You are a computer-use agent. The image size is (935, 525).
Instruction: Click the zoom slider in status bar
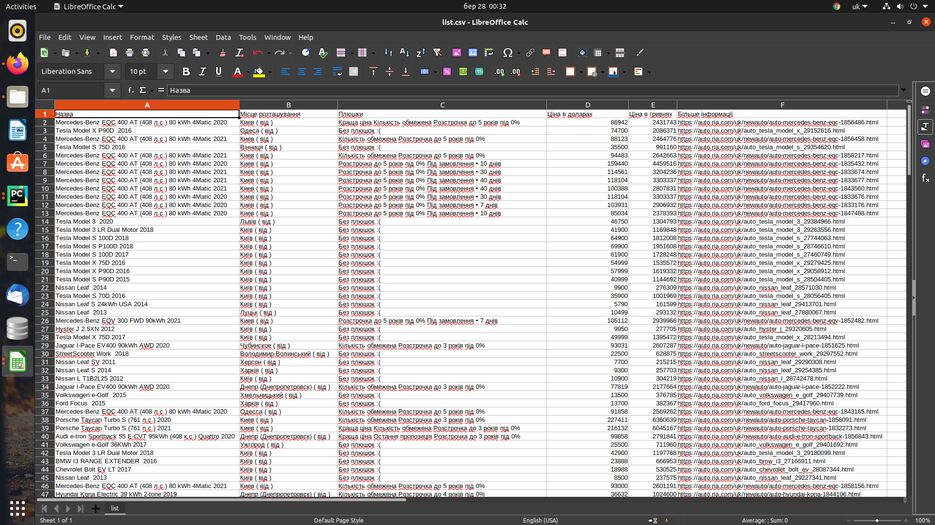point(877,520)
